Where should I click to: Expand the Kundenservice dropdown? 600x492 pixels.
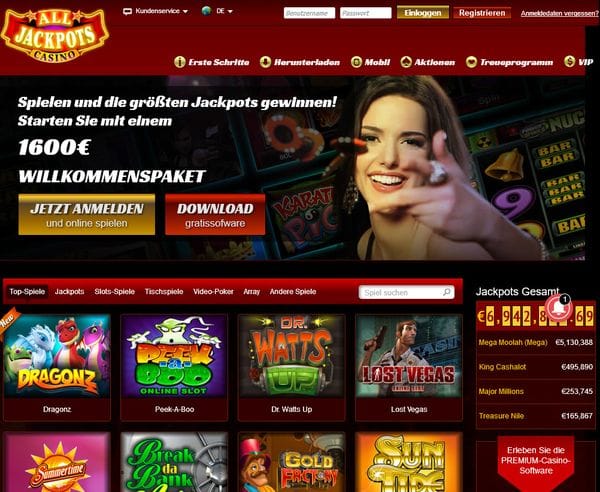[155, 11]
